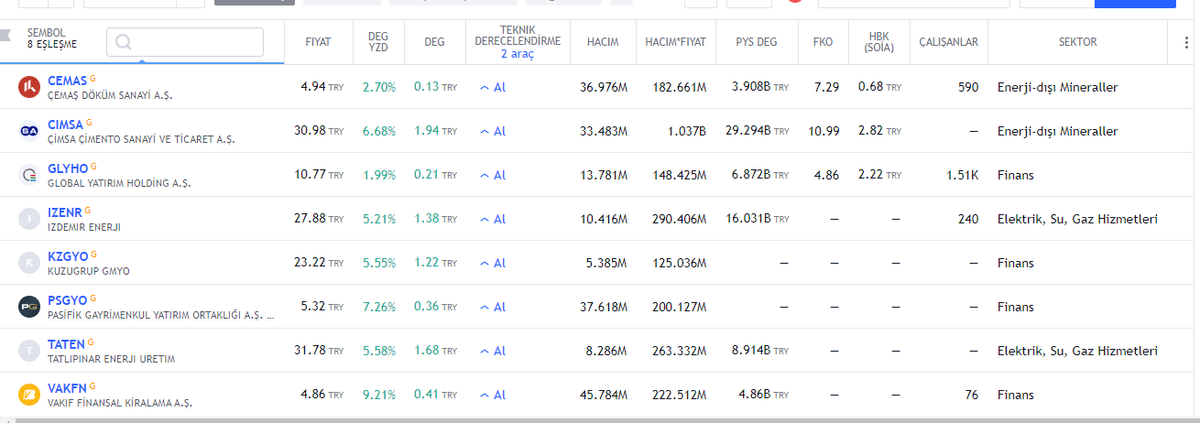Image resolution: width=1200 pixels, height=423 pixels.
Task: Sort by the HACIM column header
Action: [602, 42]
